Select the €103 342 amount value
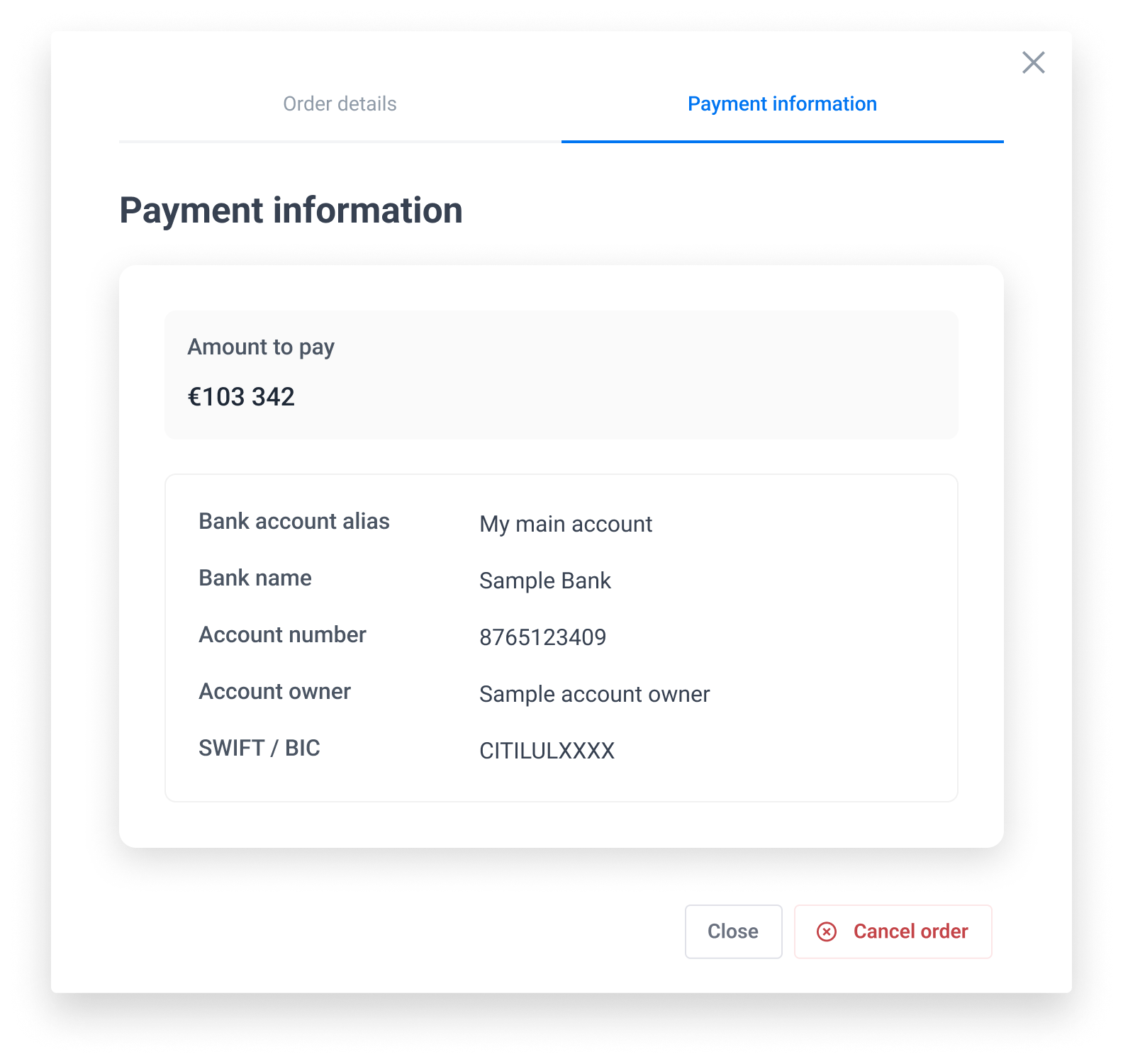 [241, 397]
